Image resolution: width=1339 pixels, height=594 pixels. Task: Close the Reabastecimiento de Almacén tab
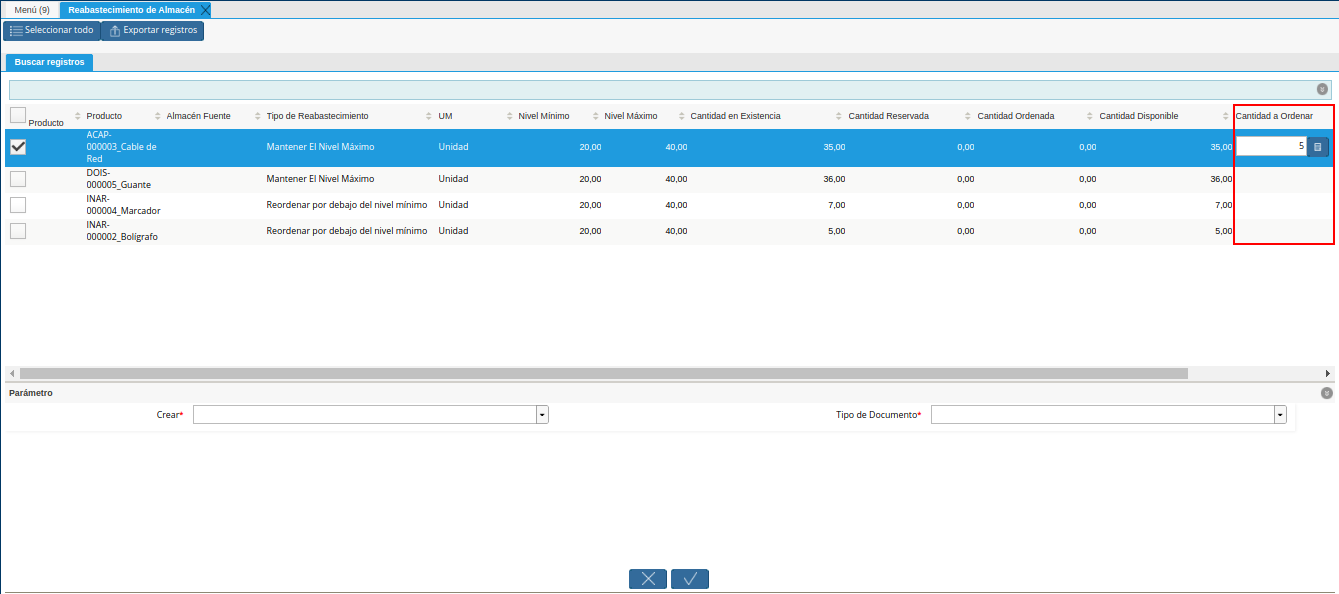click(205, 10)
